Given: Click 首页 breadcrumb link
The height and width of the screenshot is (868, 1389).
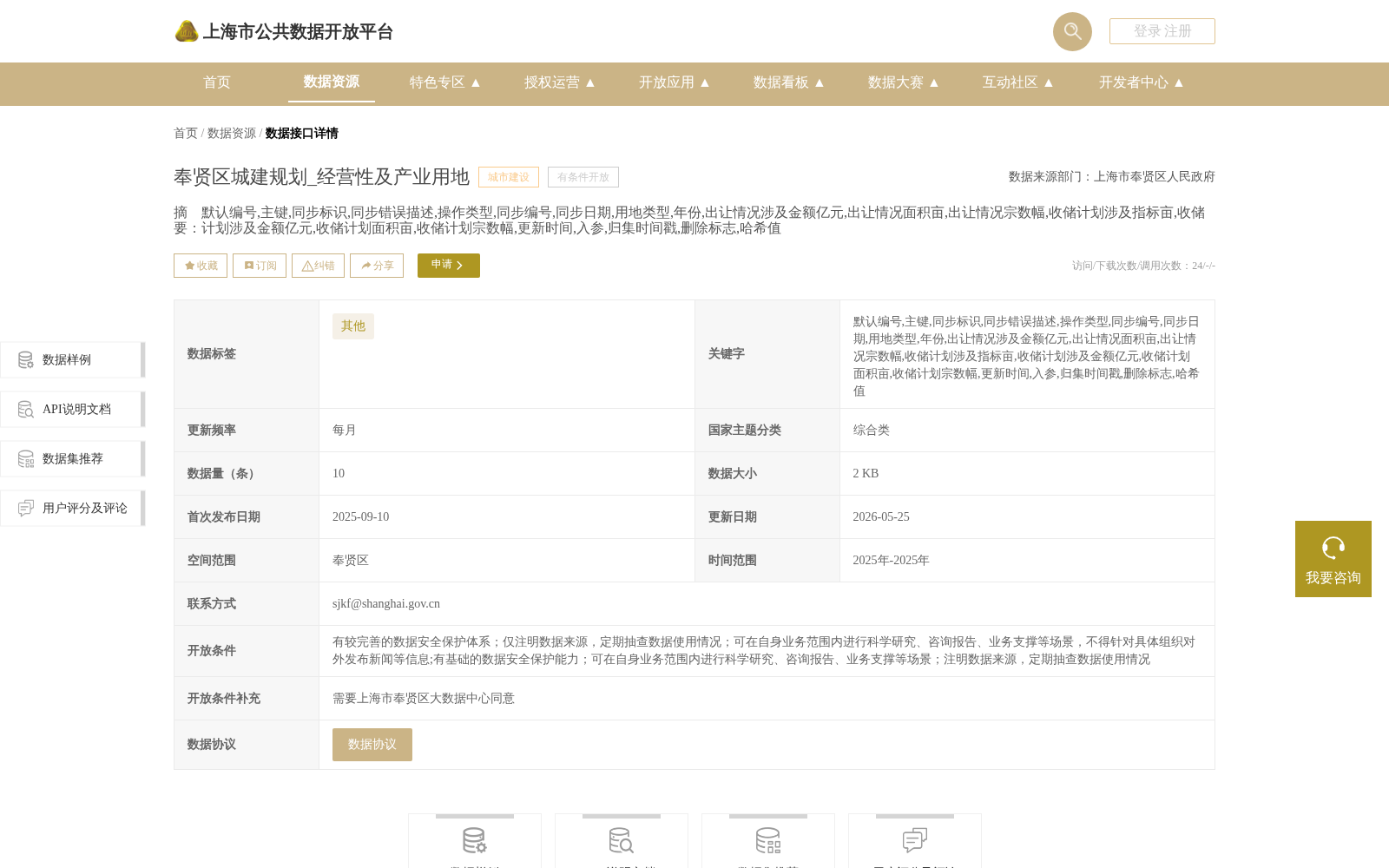Looking at the screenshot, I should point(186,134).
